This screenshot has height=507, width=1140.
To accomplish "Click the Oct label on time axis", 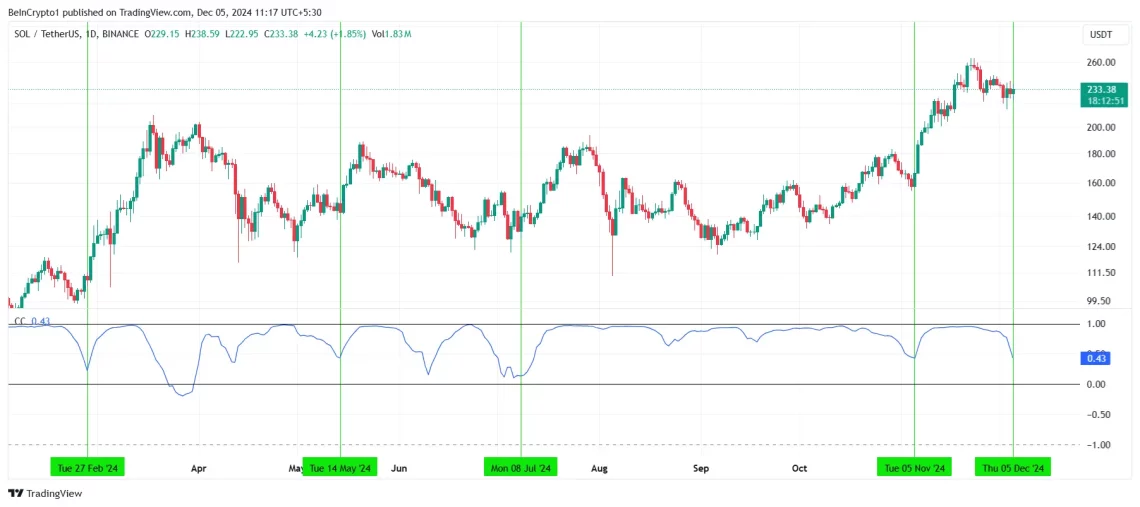I will 799,468.
